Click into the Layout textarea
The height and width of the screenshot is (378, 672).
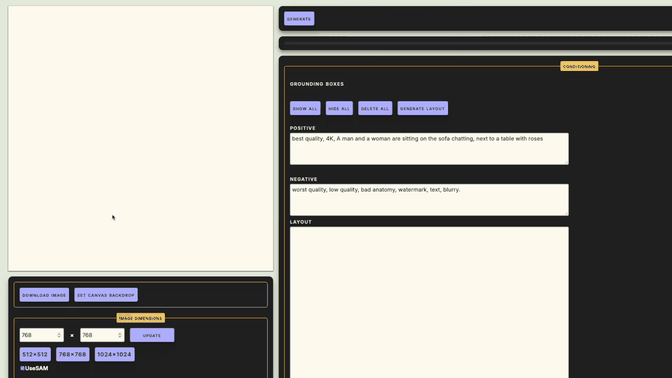click(429, 302)
